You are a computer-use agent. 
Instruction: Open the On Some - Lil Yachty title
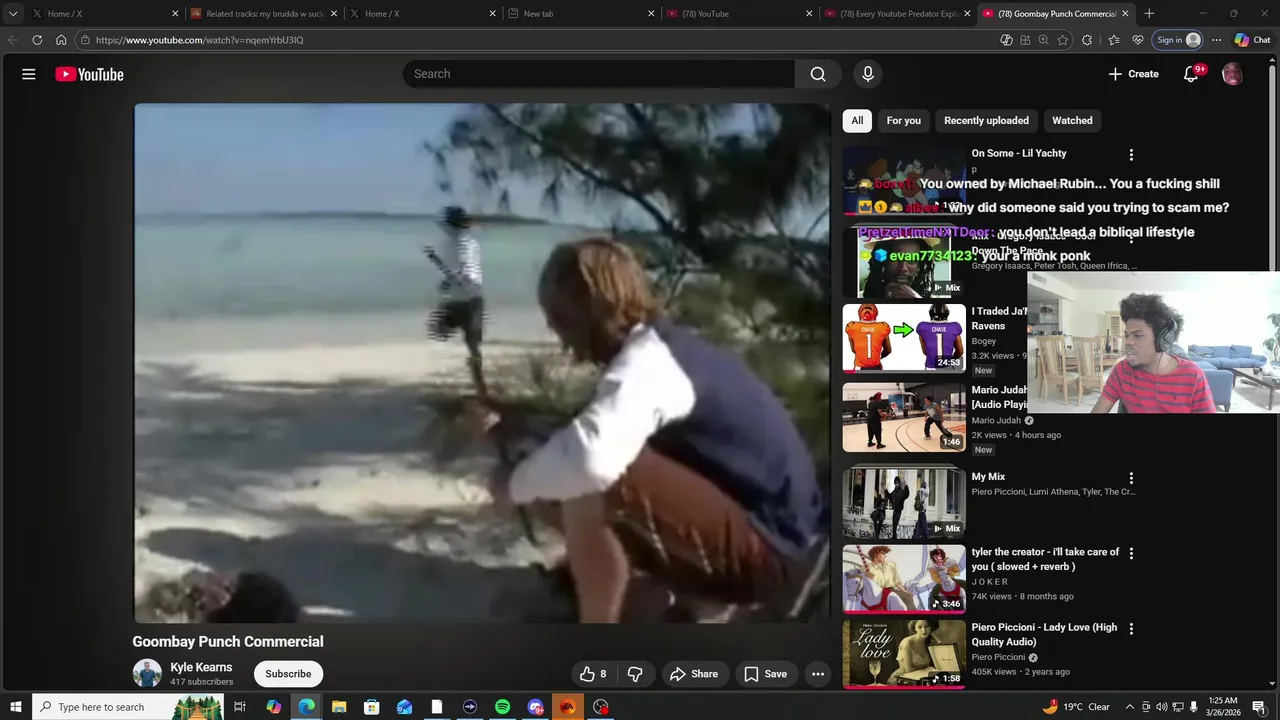[x=1019, y=153]
